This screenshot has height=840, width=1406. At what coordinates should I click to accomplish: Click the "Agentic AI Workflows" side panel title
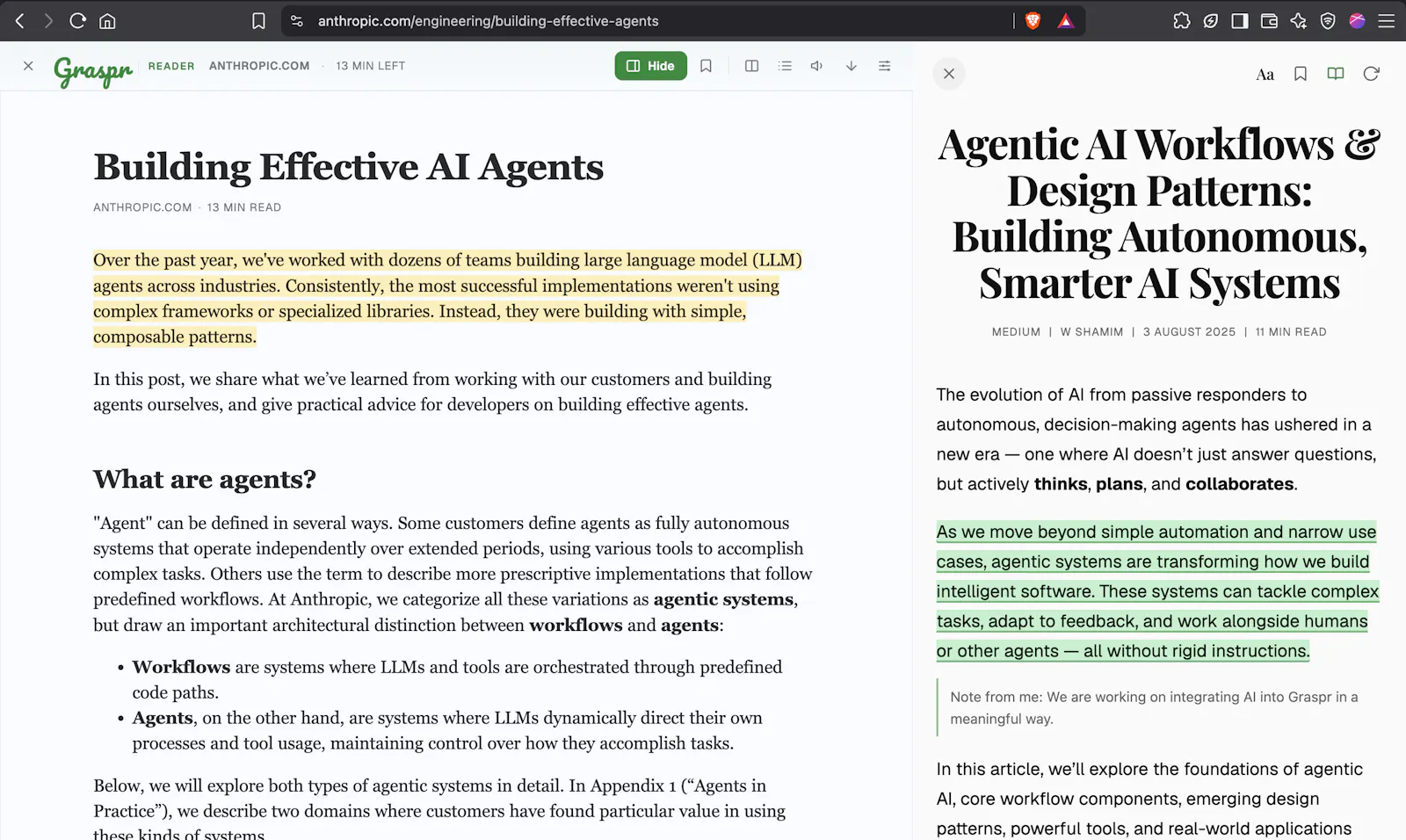tap(1159, 214)
